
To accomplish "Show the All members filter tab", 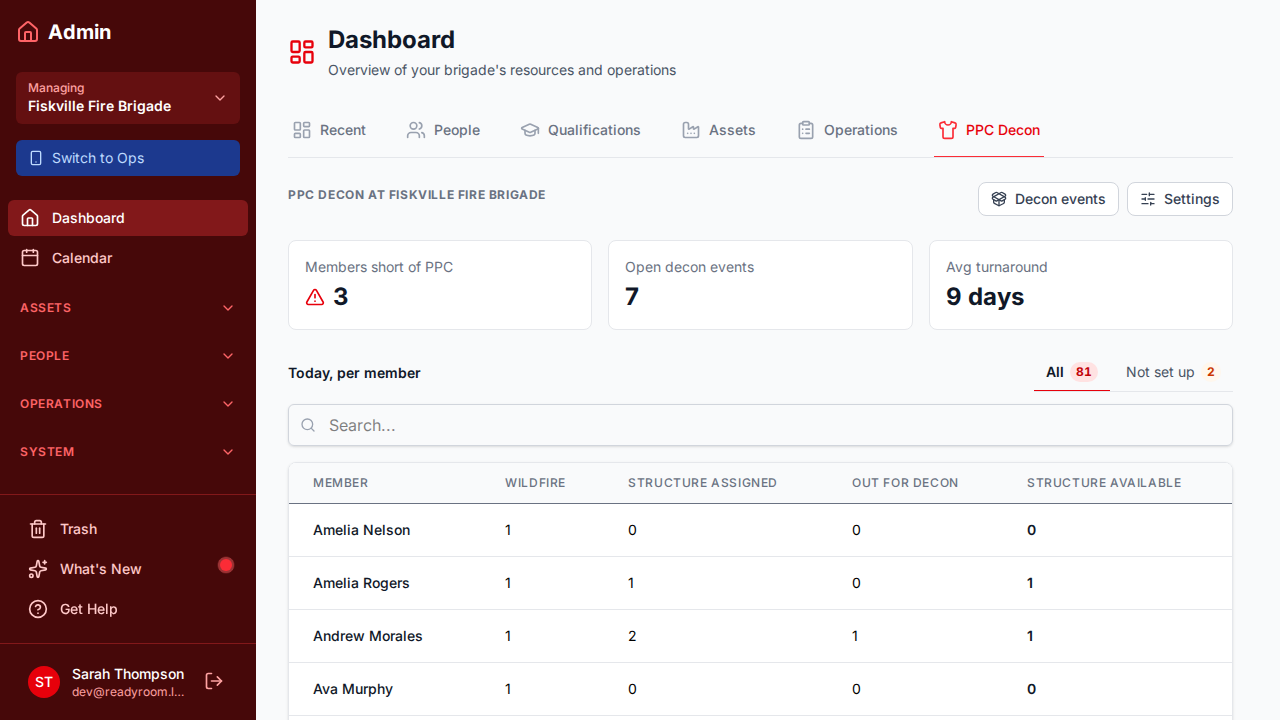I will coord(1072,372).
